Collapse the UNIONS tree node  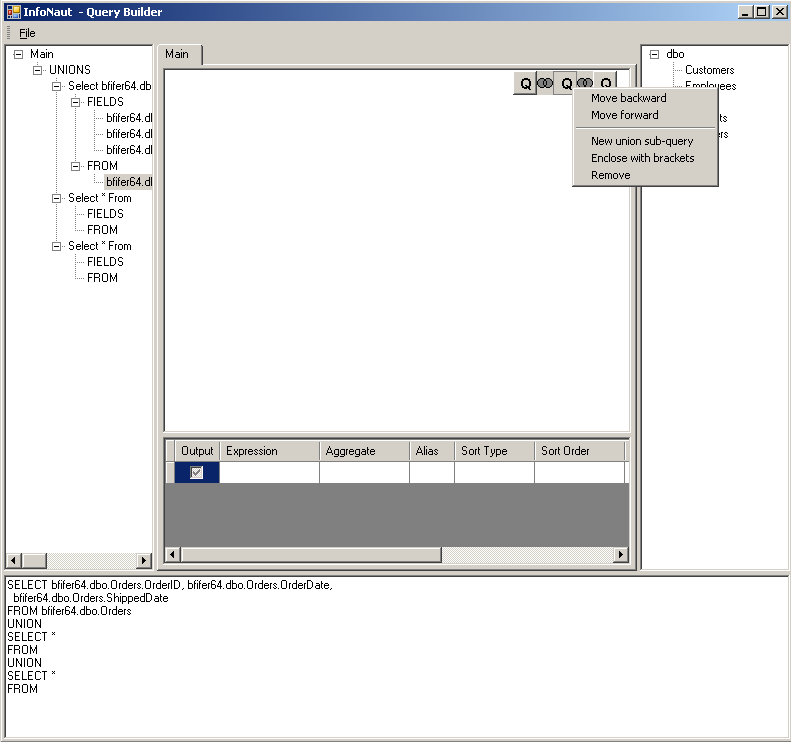pos(38,70)
